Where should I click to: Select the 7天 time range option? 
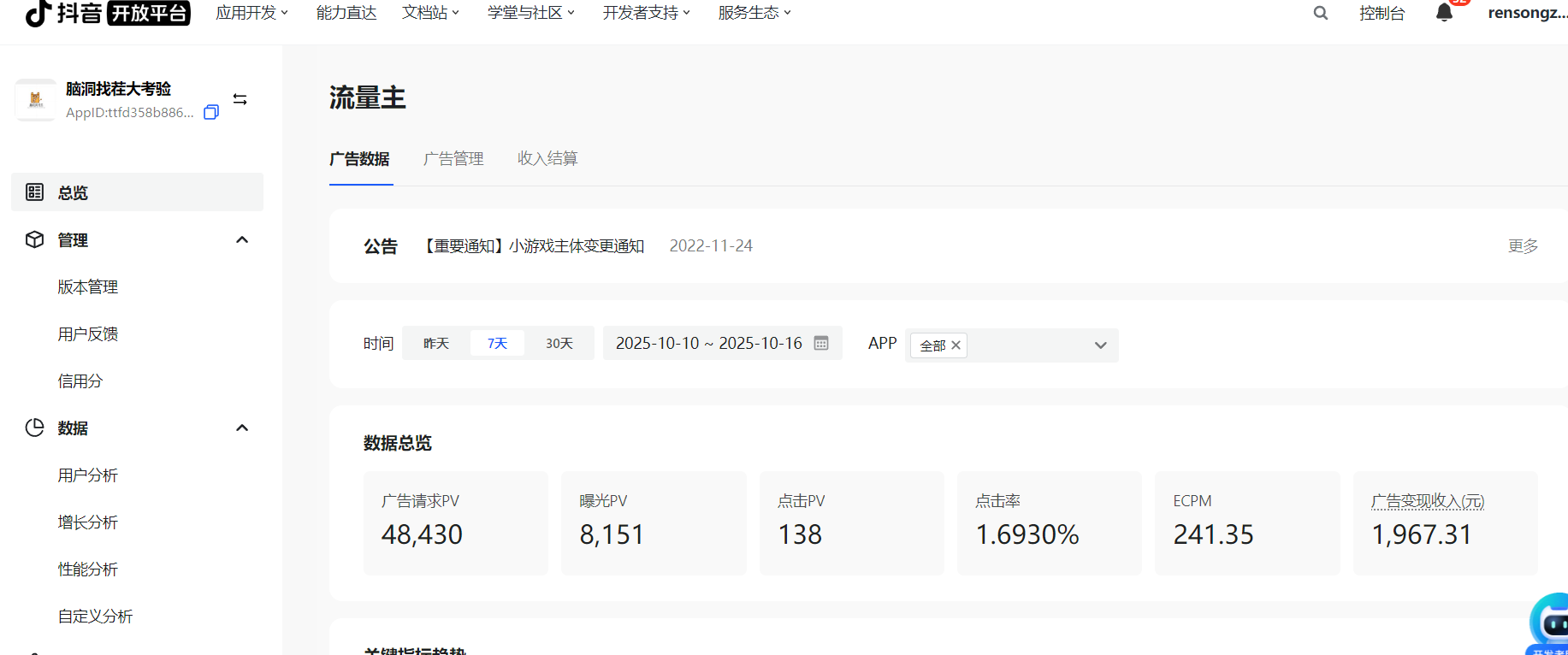pyautogui.click(x=497, y=343)
